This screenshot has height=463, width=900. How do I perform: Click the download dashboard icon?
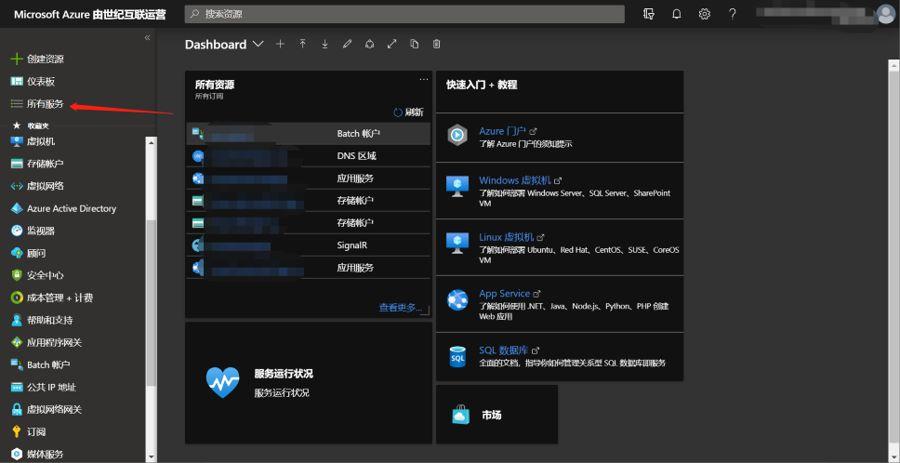(325, 44)
